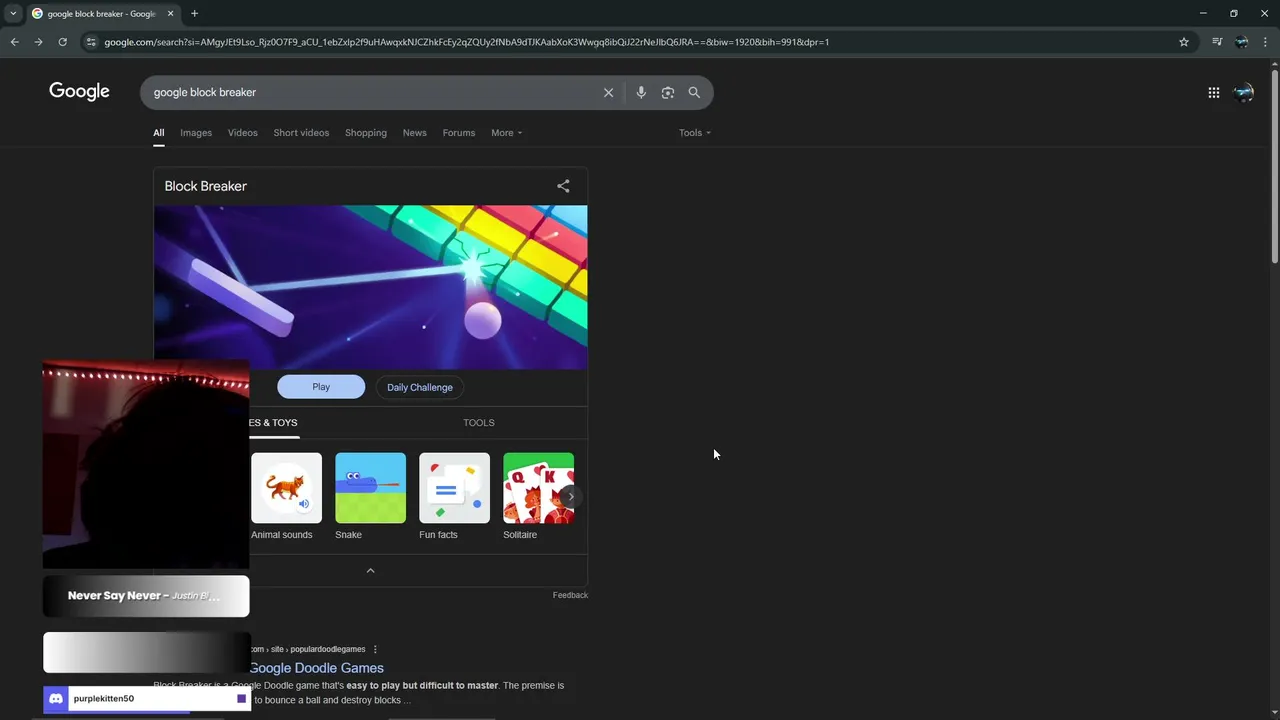This screenshot has width=1280, height=720.
Task: Bookmark this page with the star icon
Action: 1184,42
